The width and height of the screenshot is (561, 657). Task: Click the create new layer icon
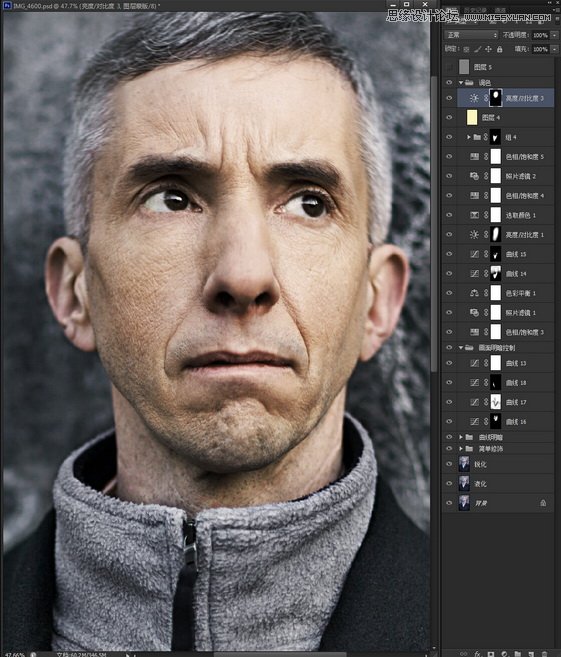(x=531, y=654)
